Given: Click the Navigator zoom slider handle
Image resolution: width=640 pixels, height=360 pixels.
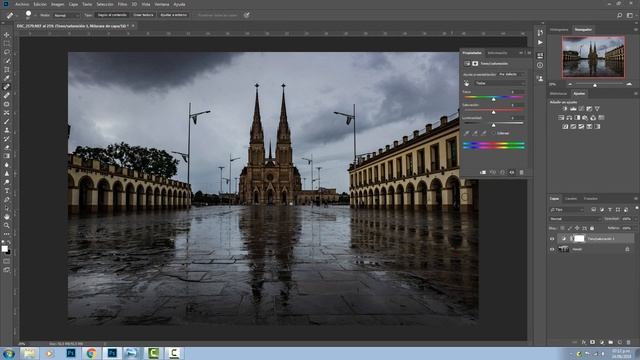Looking at the screenshot, I should 595,85.
